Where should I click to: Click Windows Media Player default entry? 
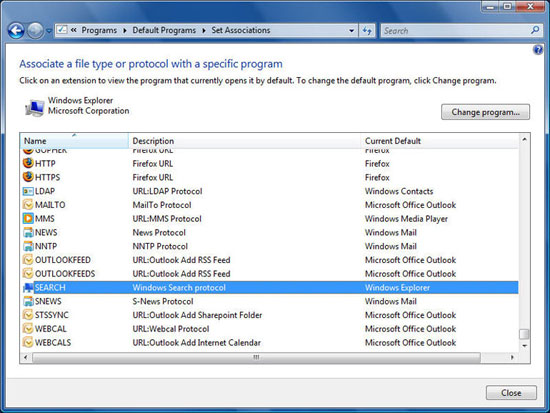[x=406, y=219]
